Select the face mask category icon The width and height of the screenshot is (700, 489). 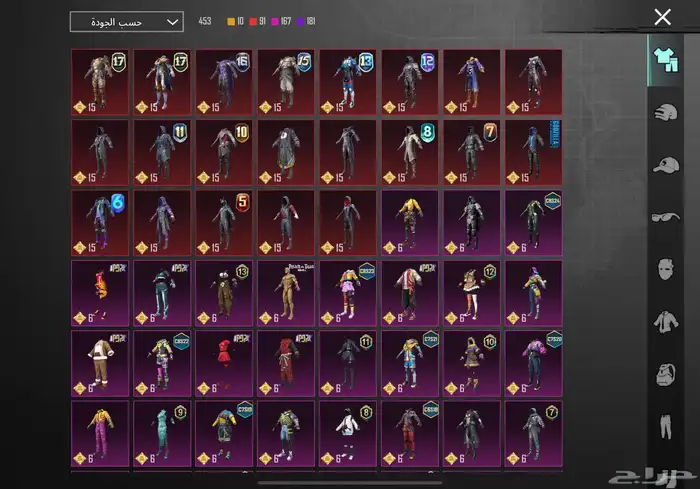tap(663, 269)
